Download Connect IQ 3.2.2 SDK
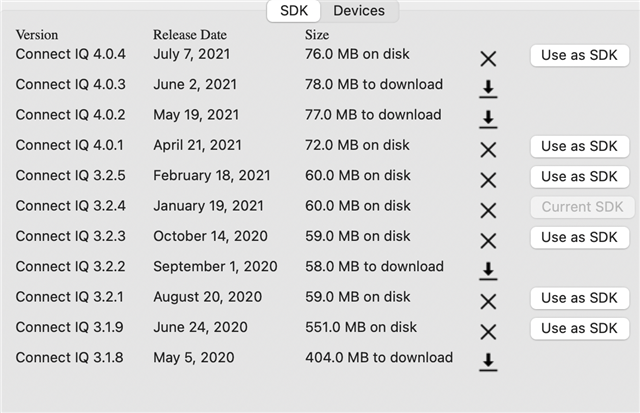This screenshot has height=413, width=640. pyautogui.click(x=488, y=270)
